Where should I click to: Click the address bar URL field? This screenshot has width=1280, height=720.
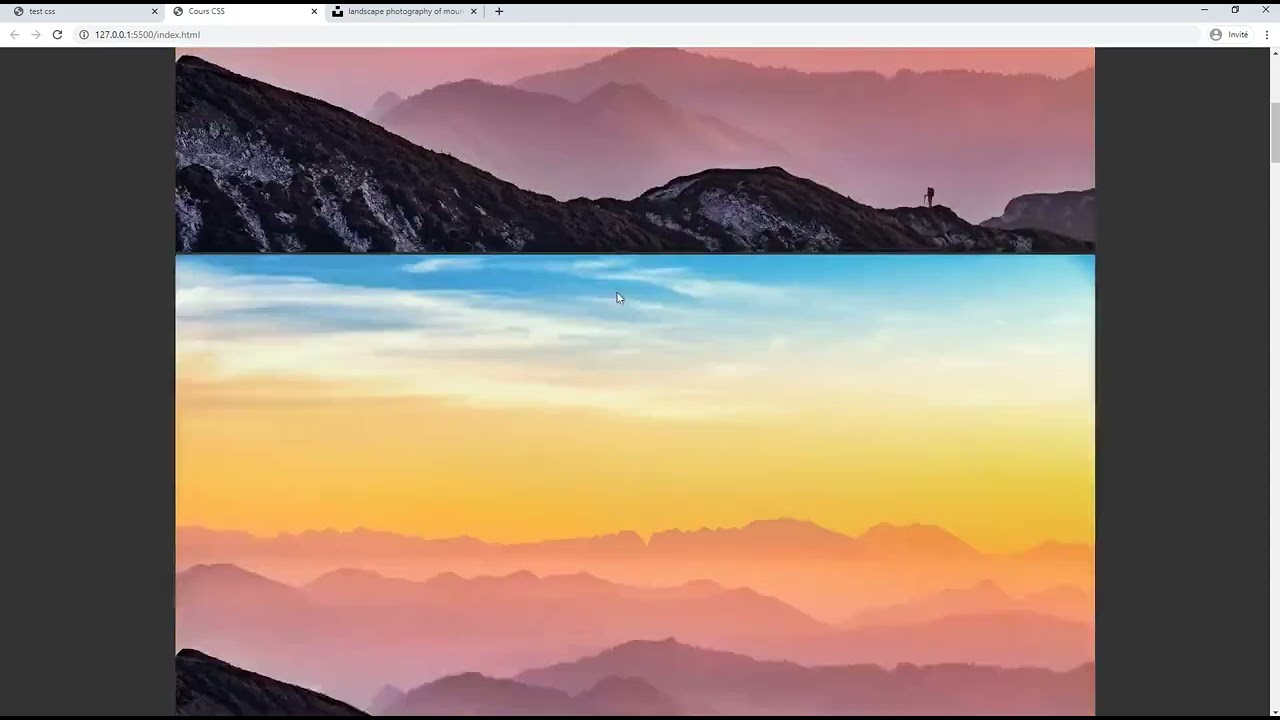[636, 34]
